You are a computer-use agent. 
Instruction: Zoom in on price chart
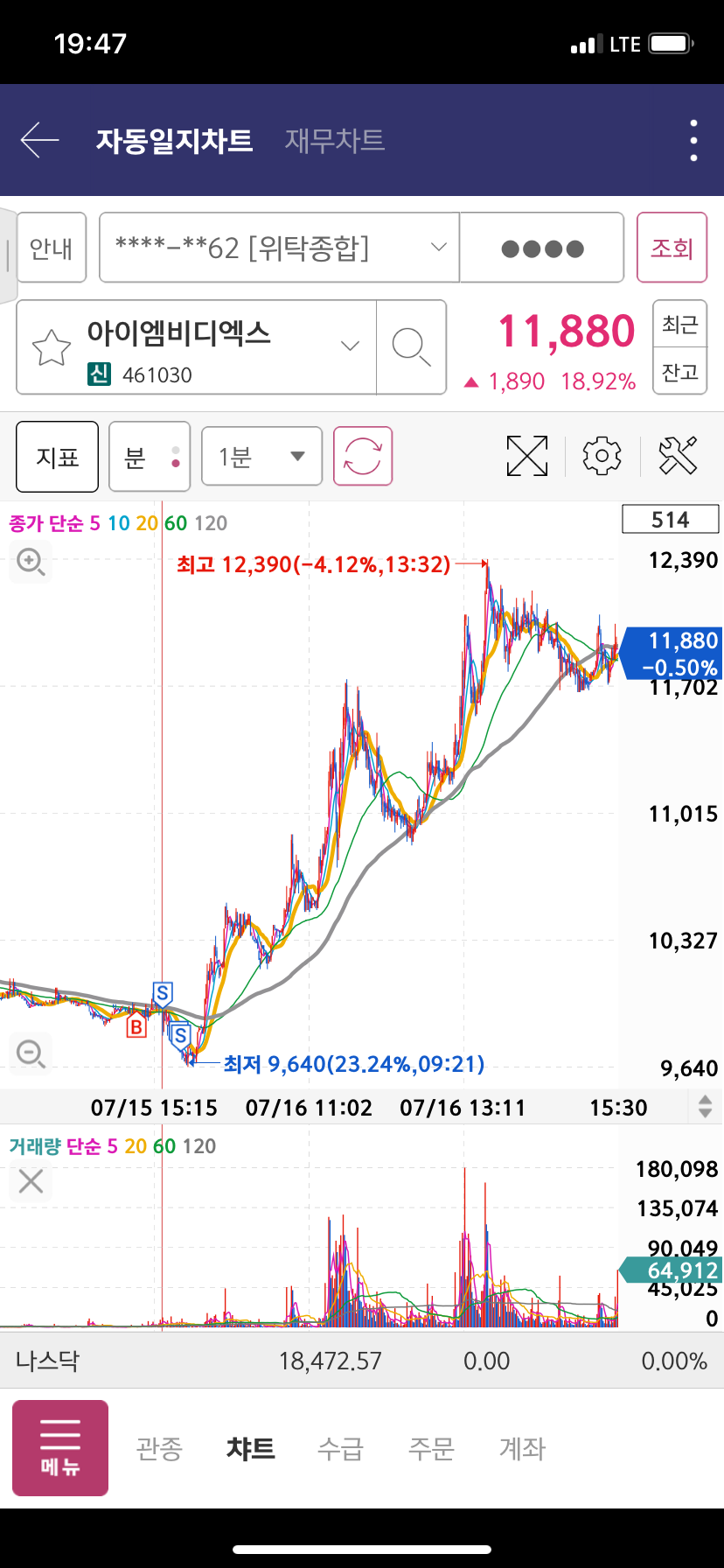[x=31, y=561]
